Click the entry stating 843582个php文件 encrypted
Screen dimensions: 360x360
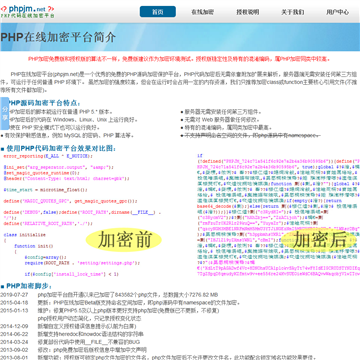point(128,295)
